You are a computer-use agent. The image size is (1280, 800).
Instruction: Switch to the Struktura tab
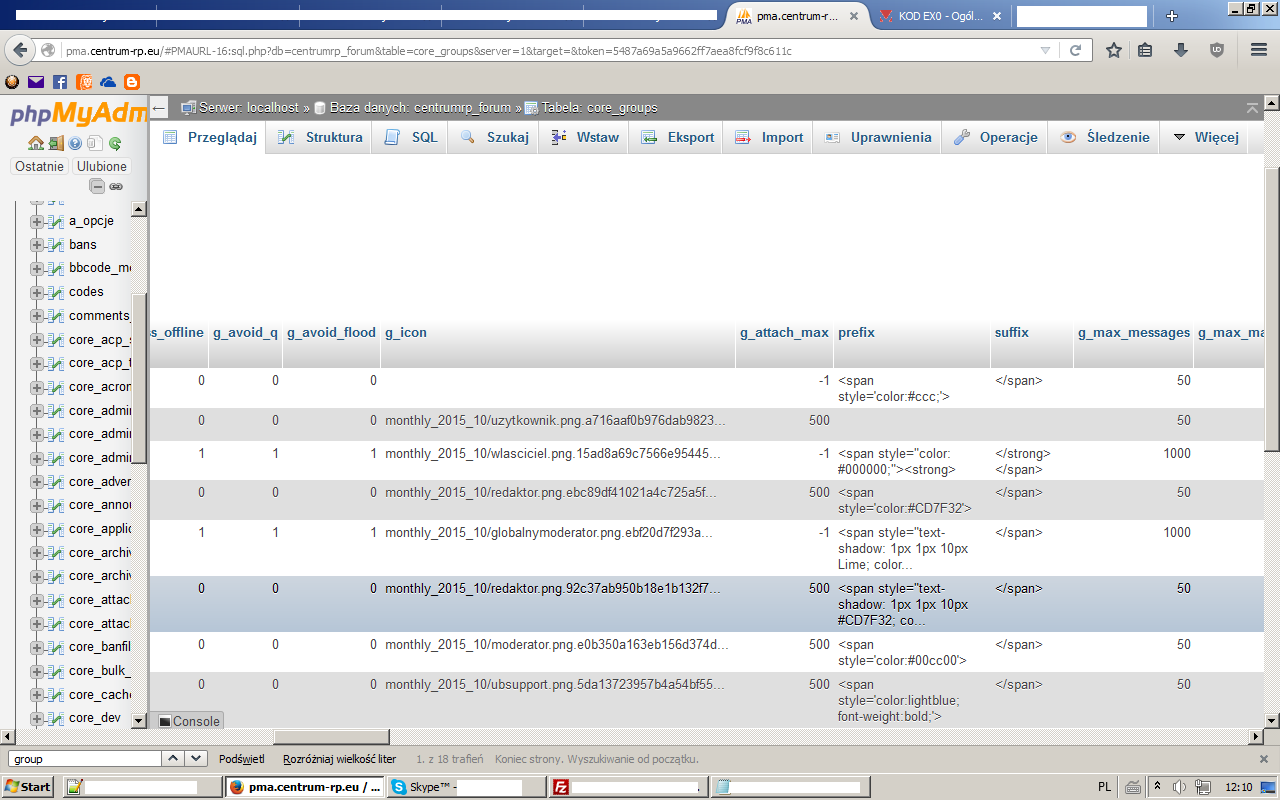pyautogui.click(x=320, y=137)
